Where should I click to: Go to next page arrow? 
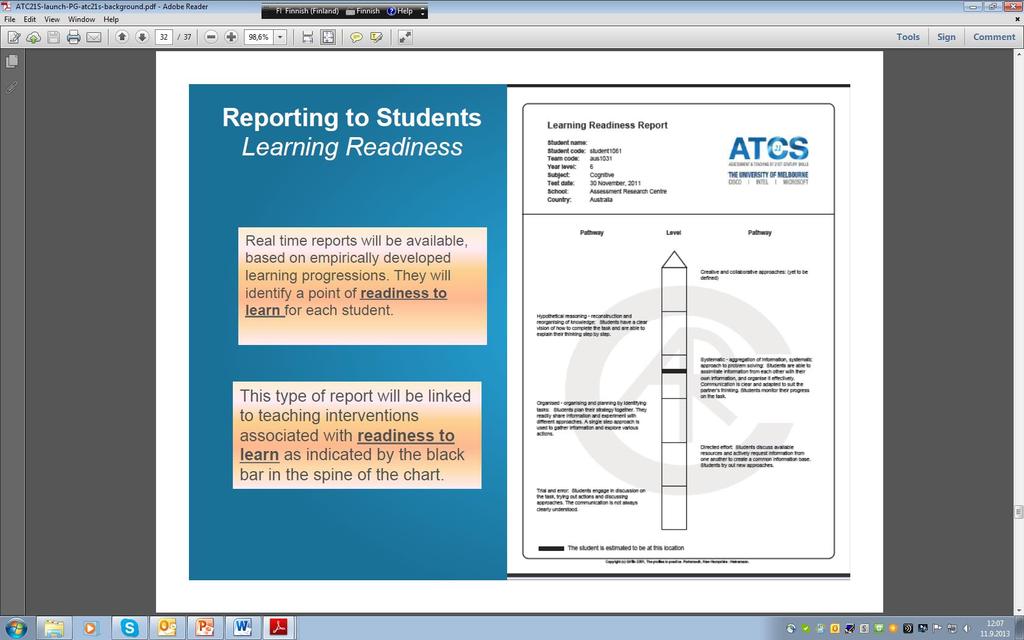click(142, 37)
